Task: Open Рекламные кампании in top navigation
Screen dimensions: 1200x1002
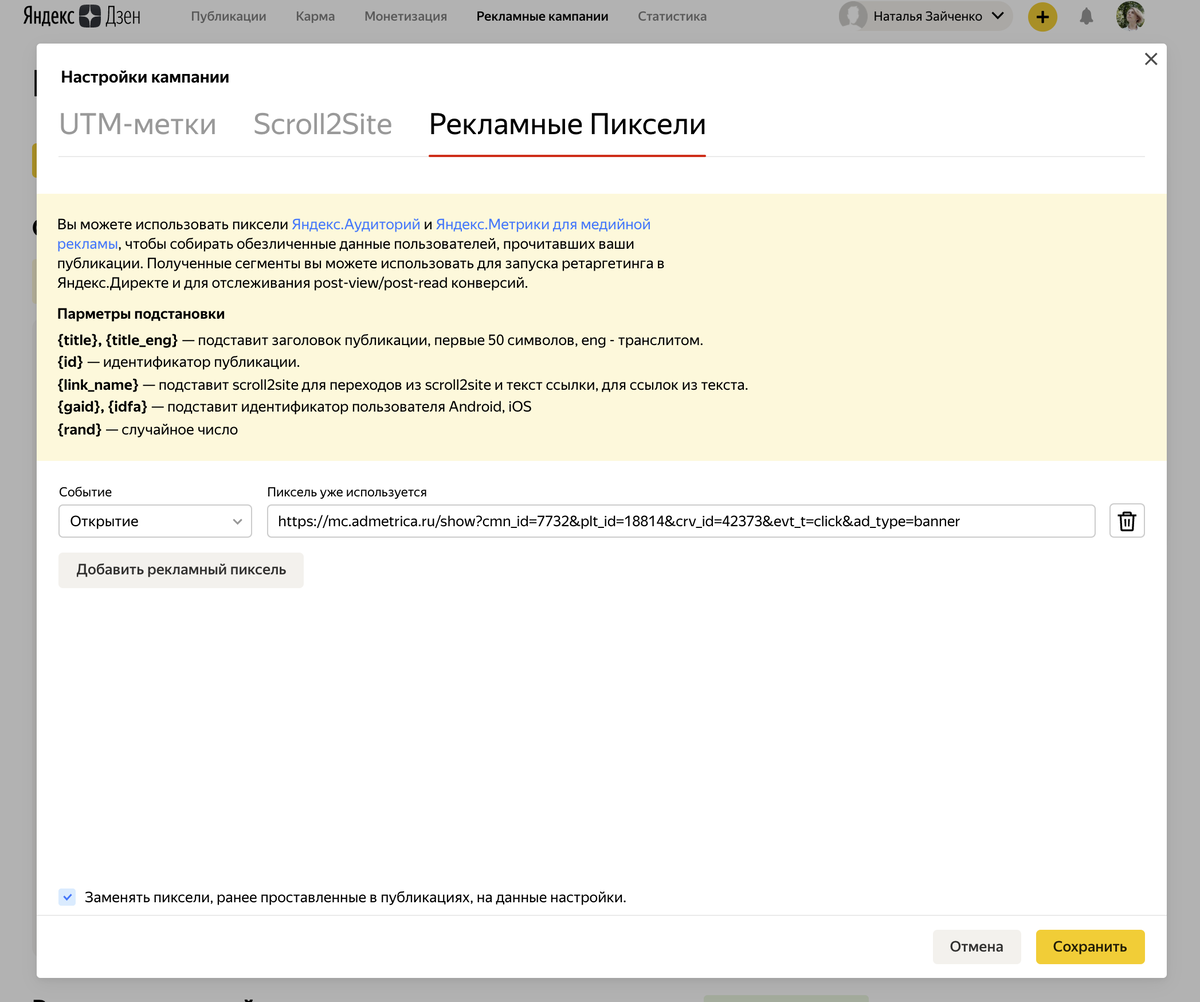Action: click(x=542, y=16)
